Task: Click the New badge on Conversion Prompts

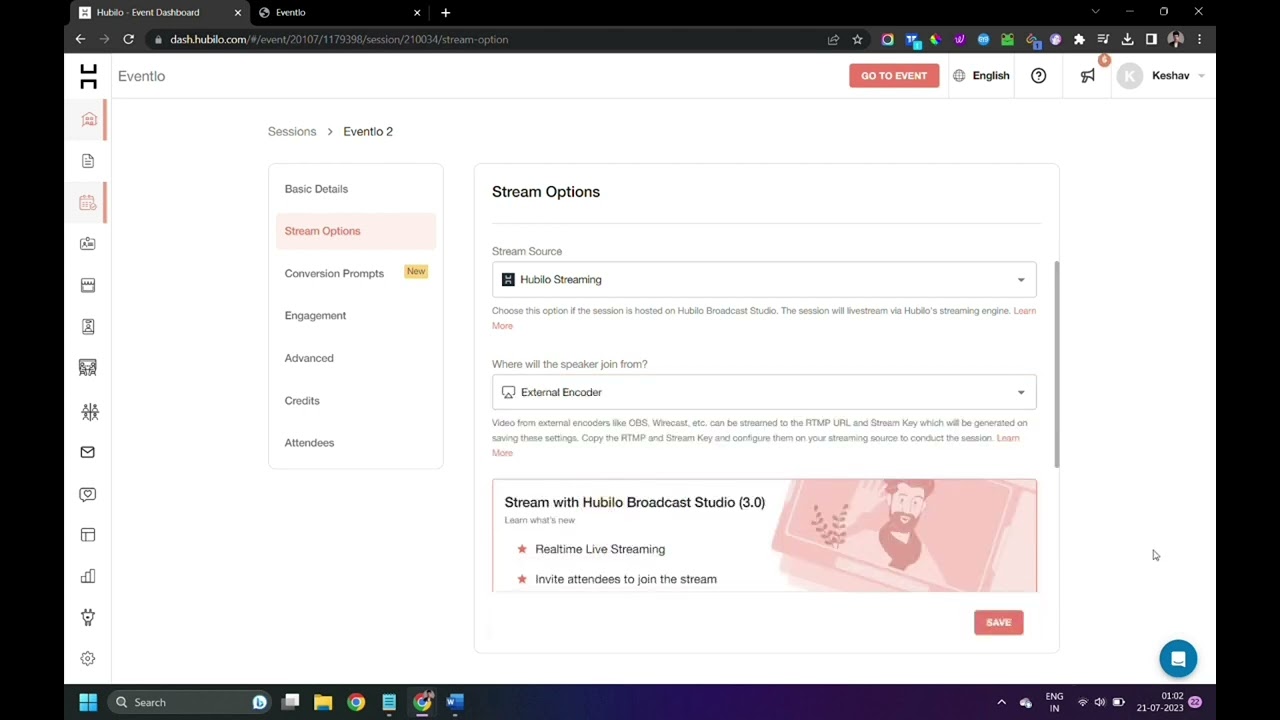Action: click(416, 272)
